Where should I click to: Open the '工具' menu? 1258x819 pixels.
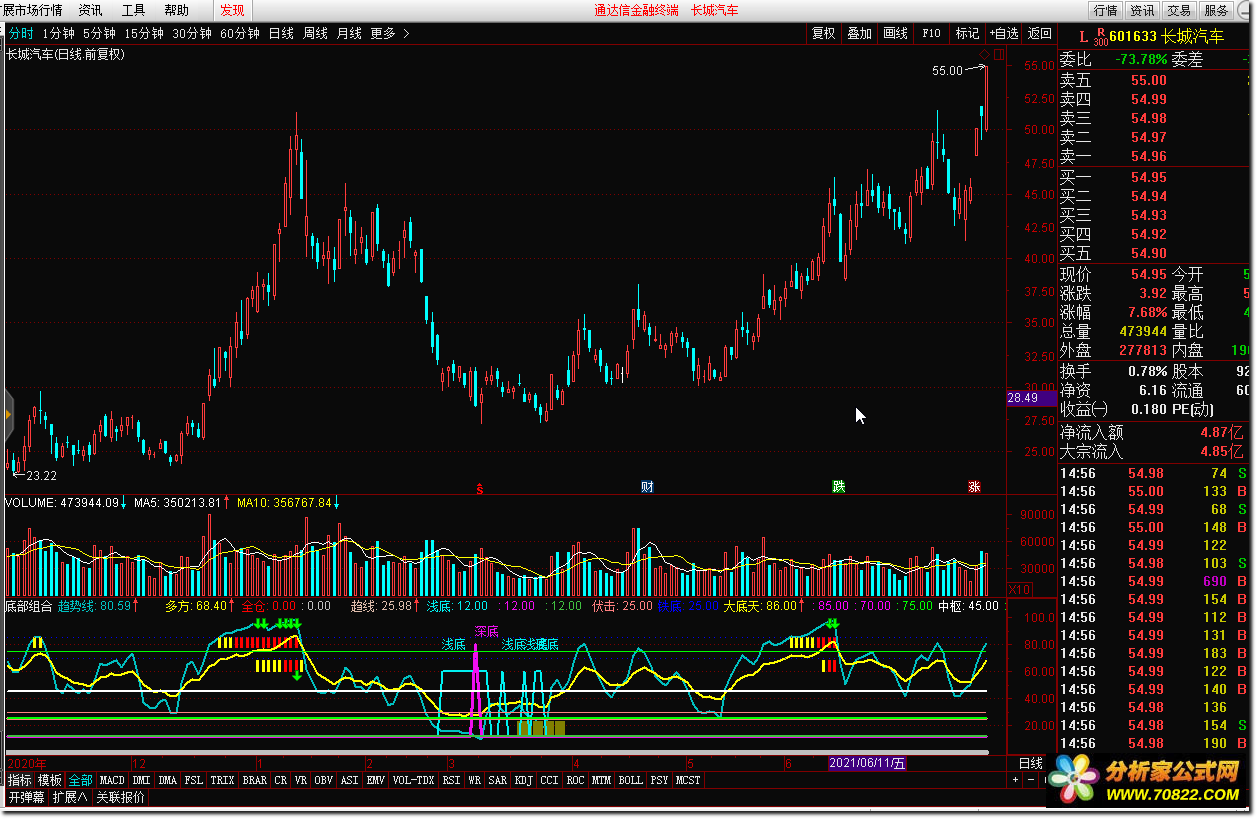[x=133, y=10]
